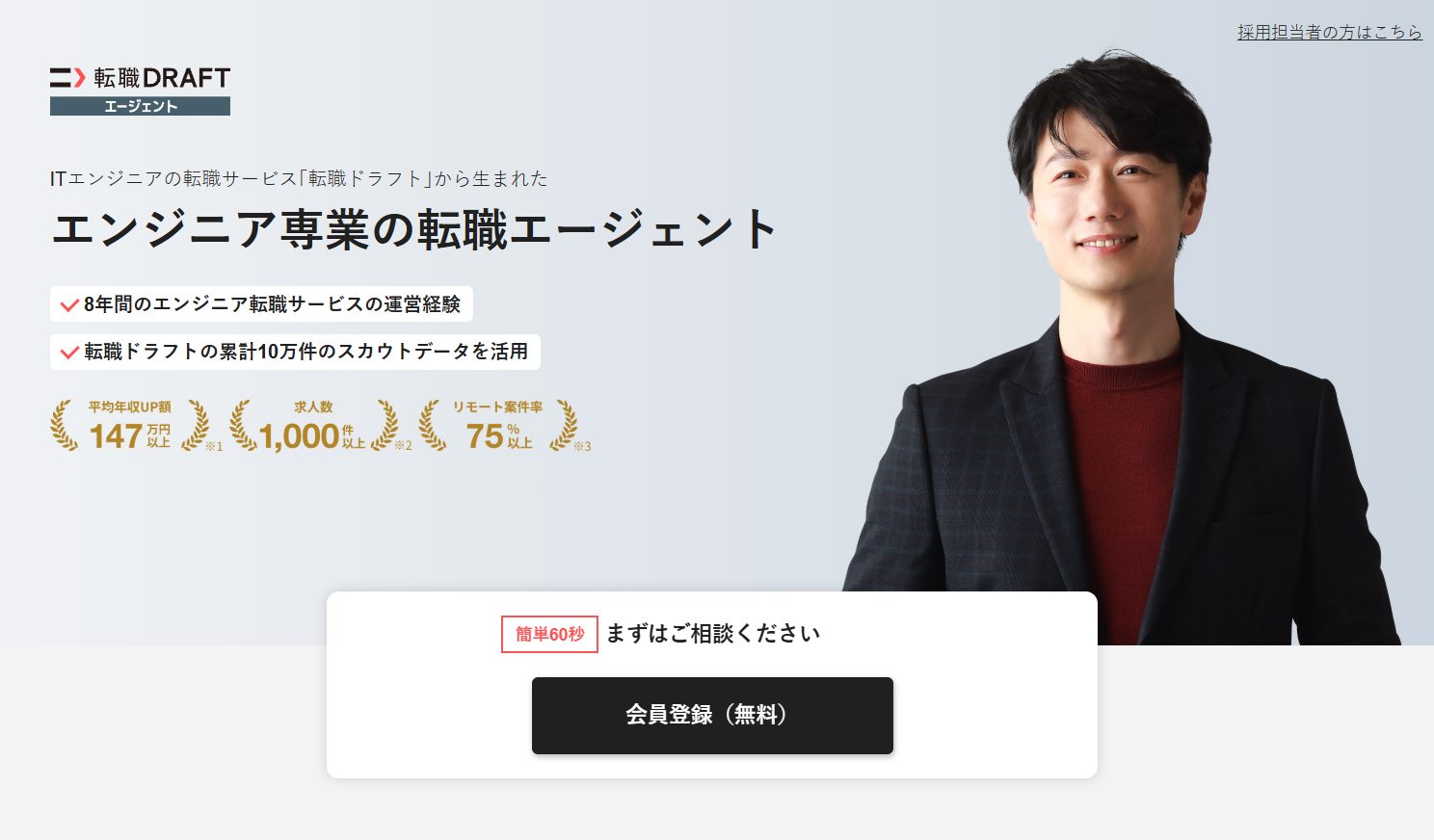Open the 採用担当者の方はこちら link

coord(1329,32)
